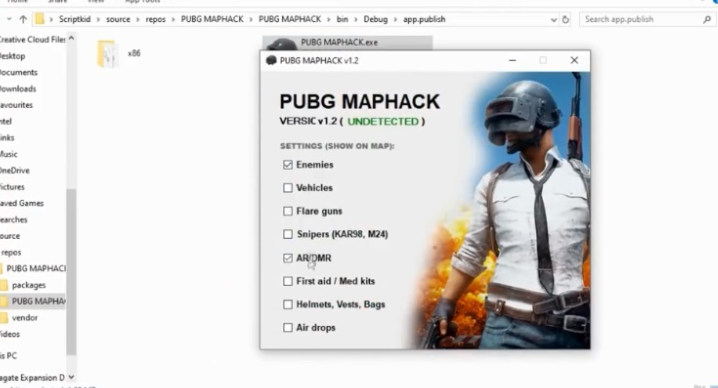Navigate to Debug breadcrumb
The height and width of the screenshot is (388, 718).
click(x=375, y=19)
